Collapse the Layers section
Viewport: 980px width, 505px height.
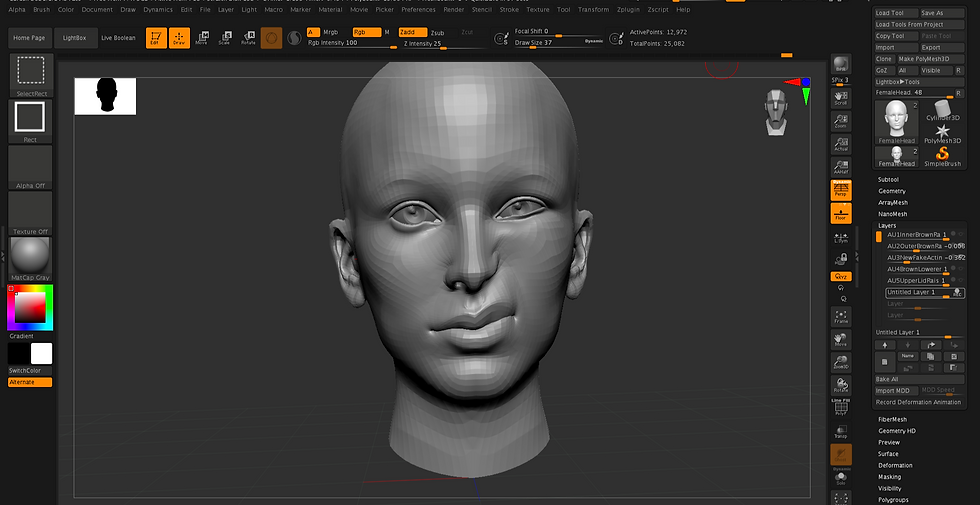[x=887, y=226]
